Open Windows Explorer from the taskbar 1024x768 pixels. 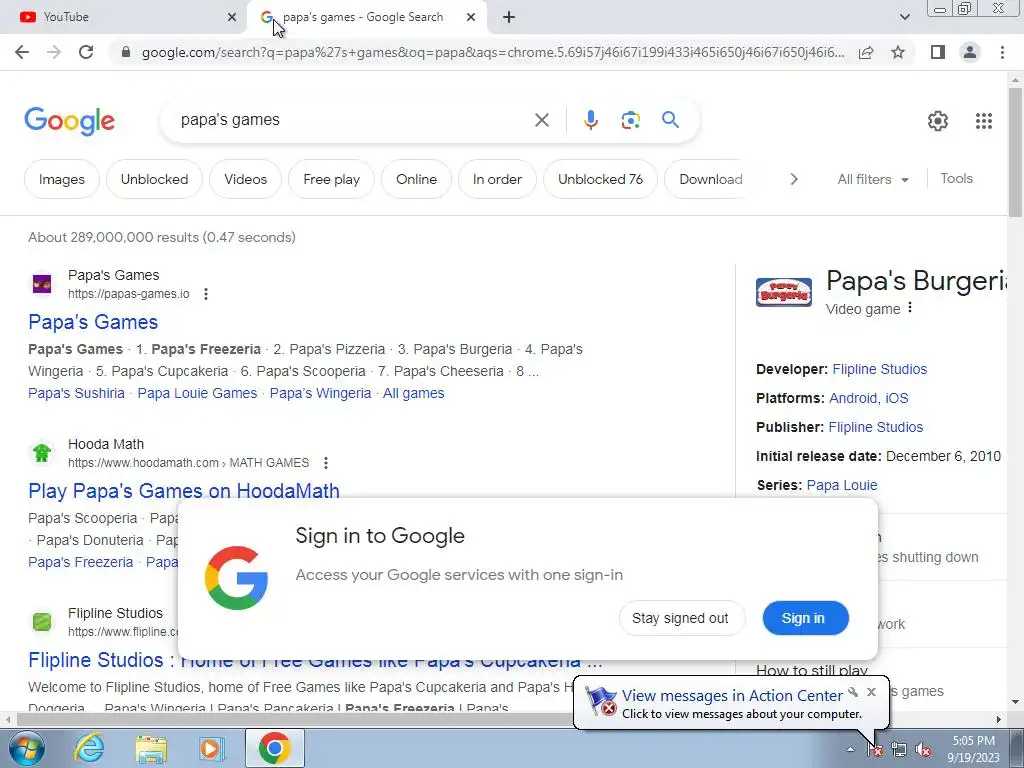(x=151, y=748)
